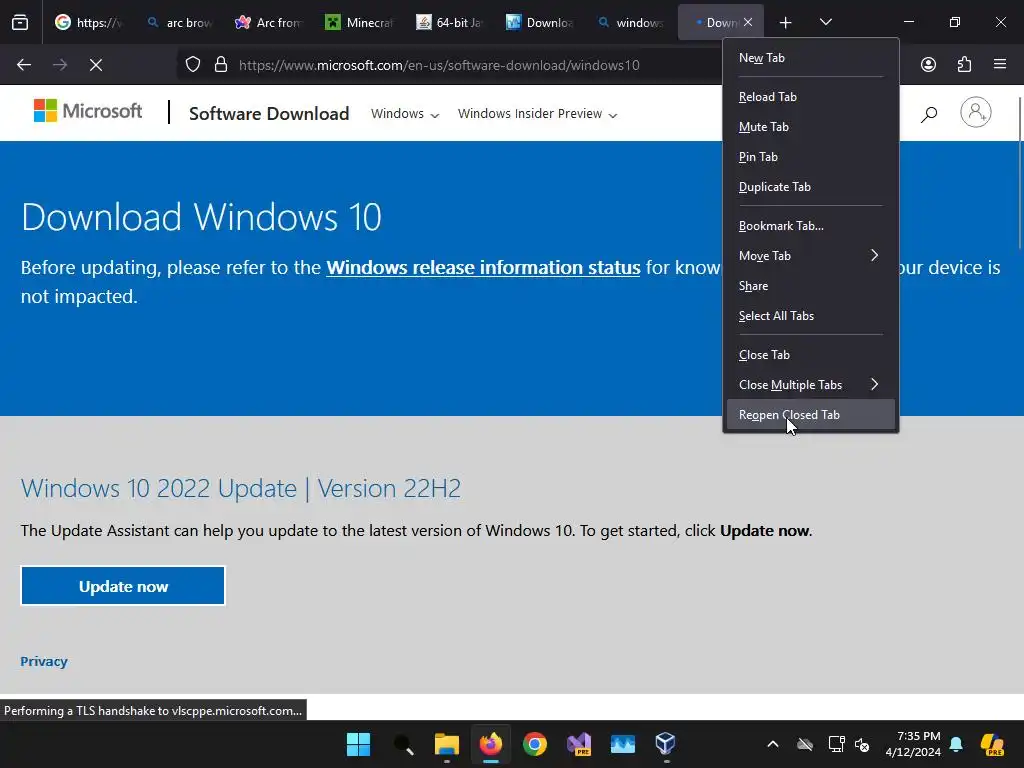Open the notification bell icon

click(x=956, y=744)
